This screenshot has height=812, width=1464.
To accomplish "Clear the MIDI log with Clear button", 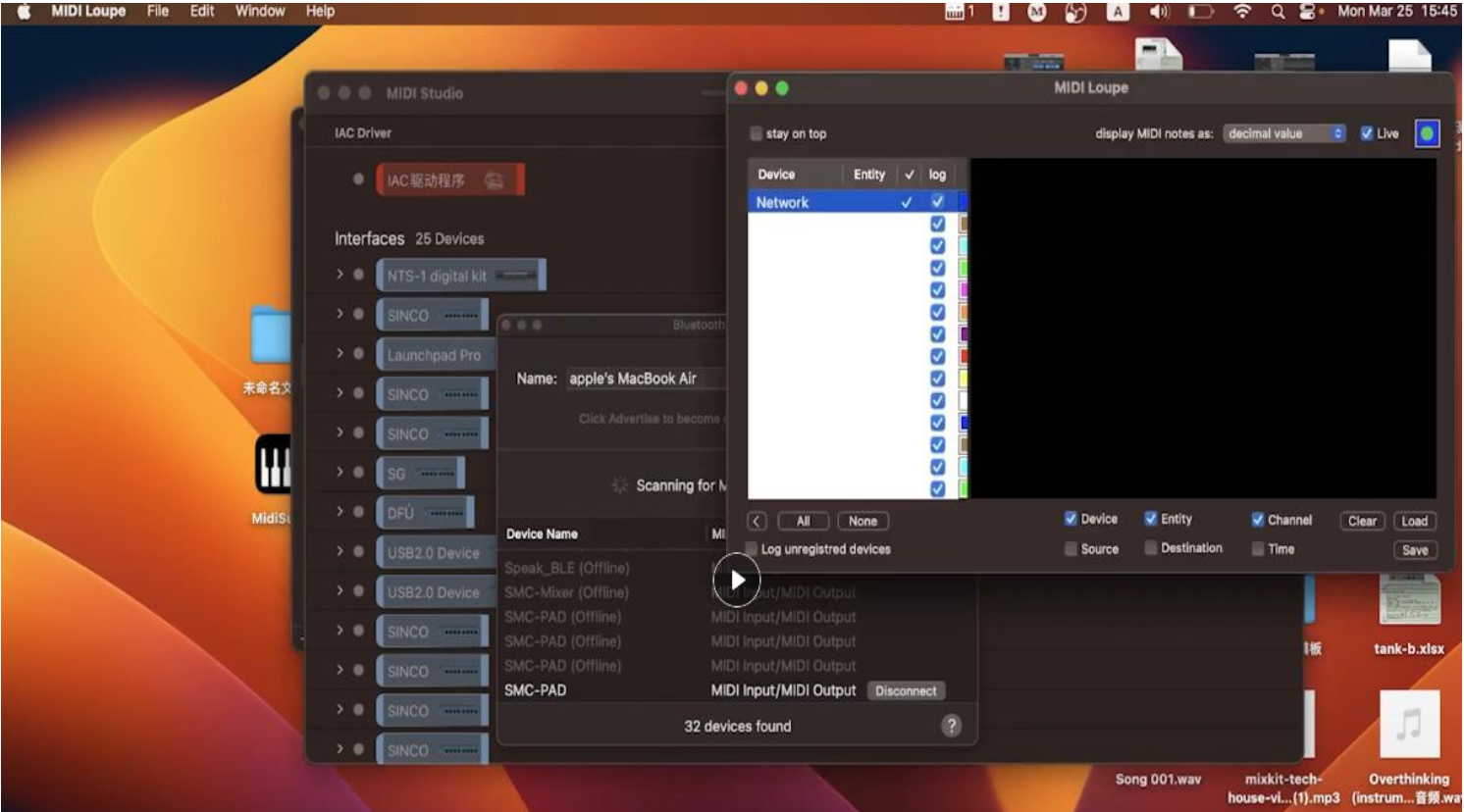I will tap(1362, 521).
